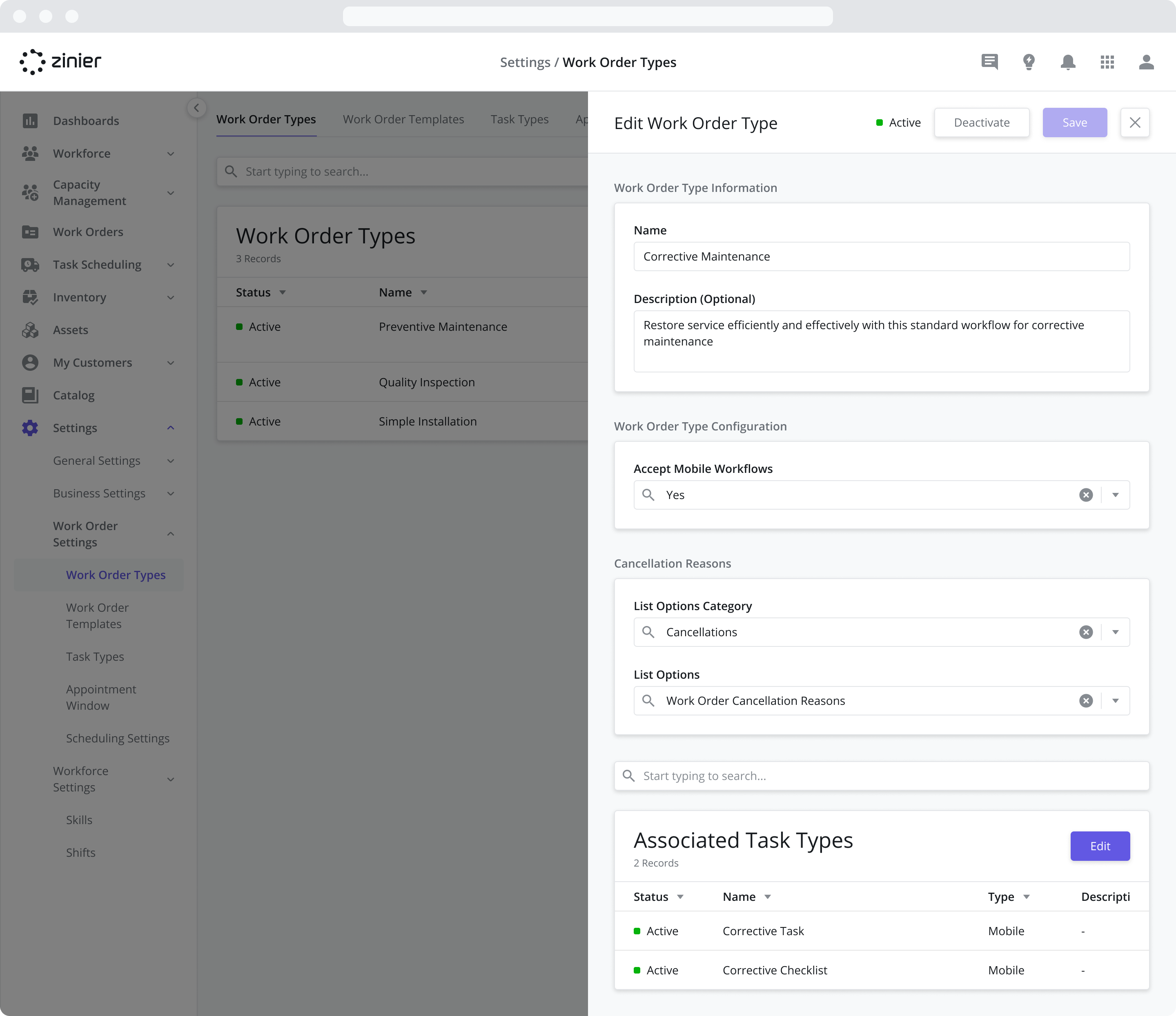Screen dimensions: 1176x1016
Task: Open the notifications bell icon
Action: (x=1068, y=62)
